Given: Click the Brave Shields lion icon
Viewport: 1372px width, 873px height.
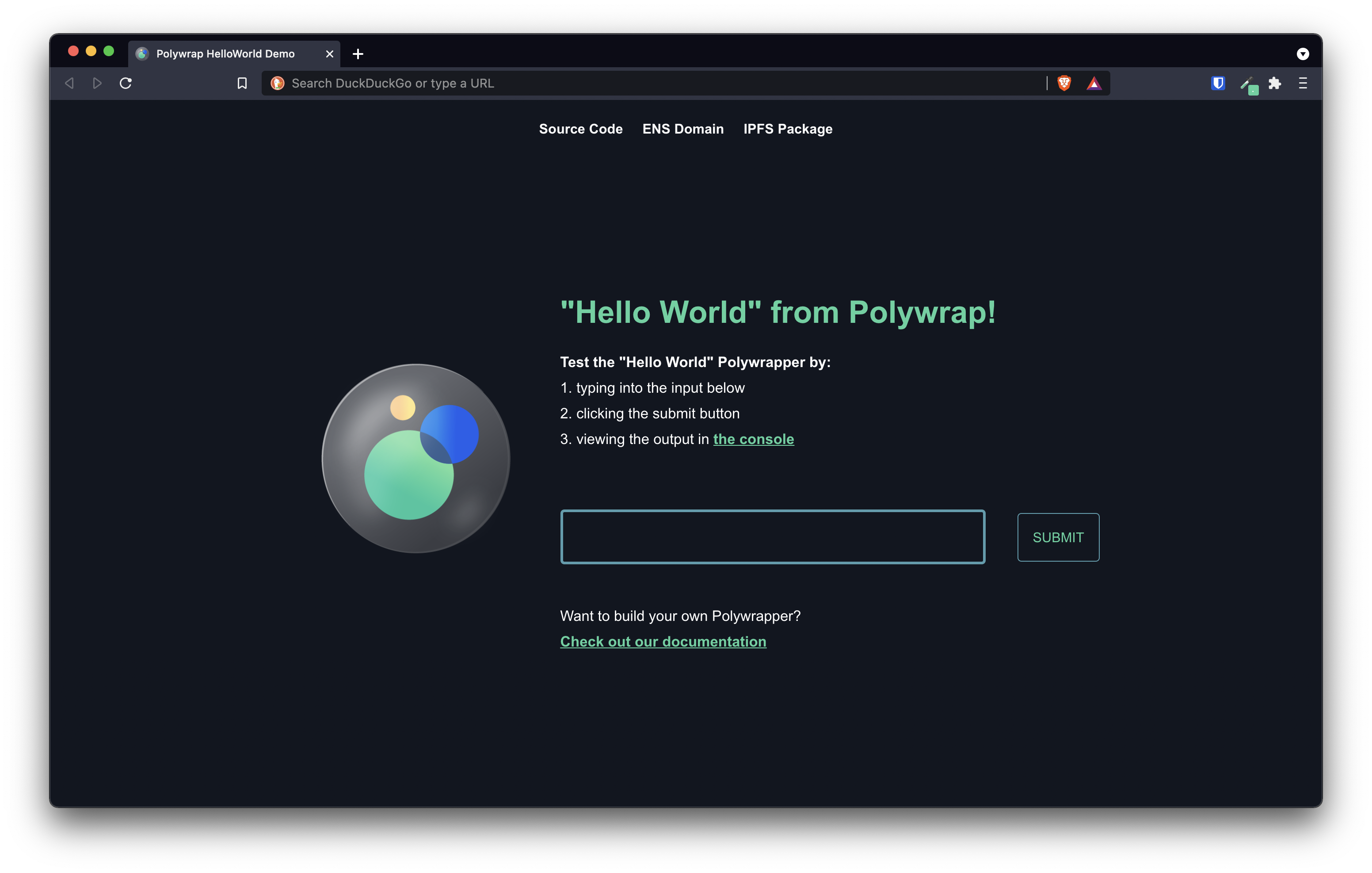Looking at the screenshot, I should click(1064, 83).
